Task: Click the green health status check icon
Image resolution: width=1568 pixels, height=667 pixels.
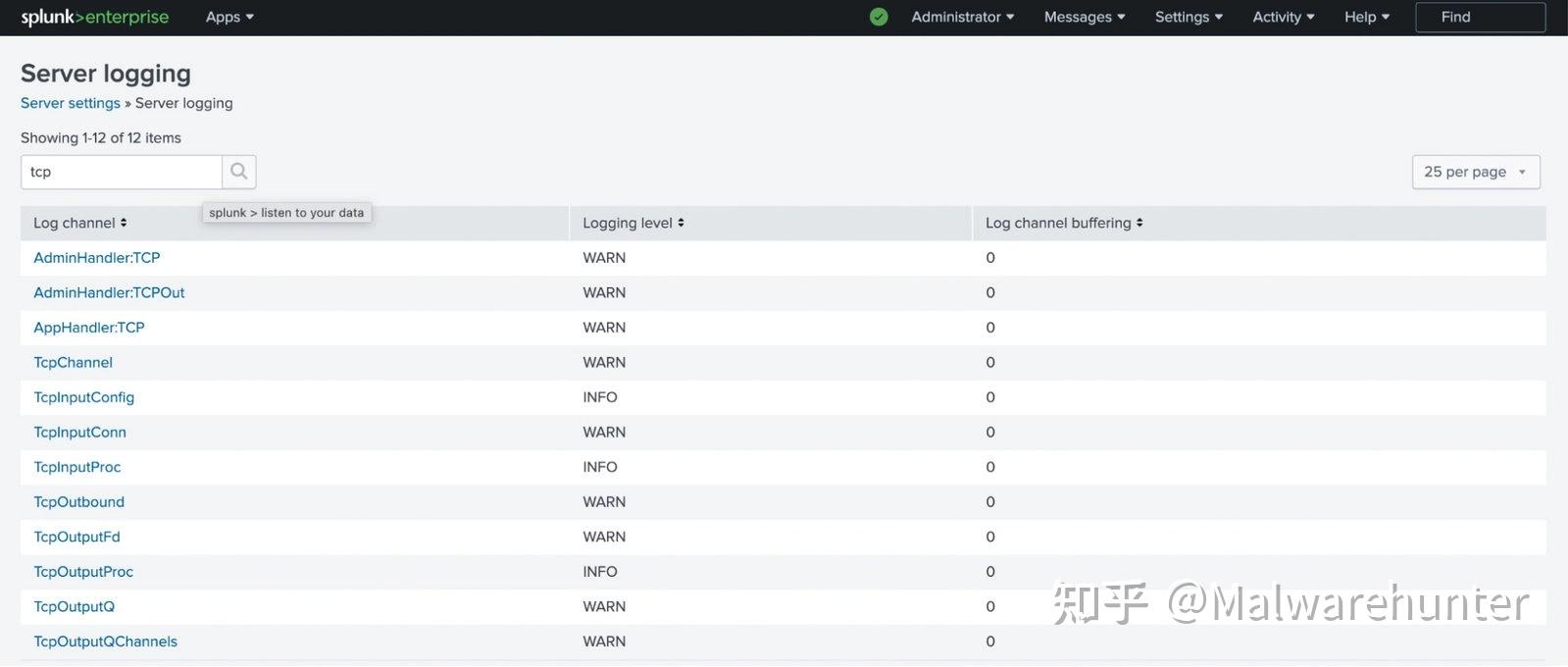Action: [879, 17]
